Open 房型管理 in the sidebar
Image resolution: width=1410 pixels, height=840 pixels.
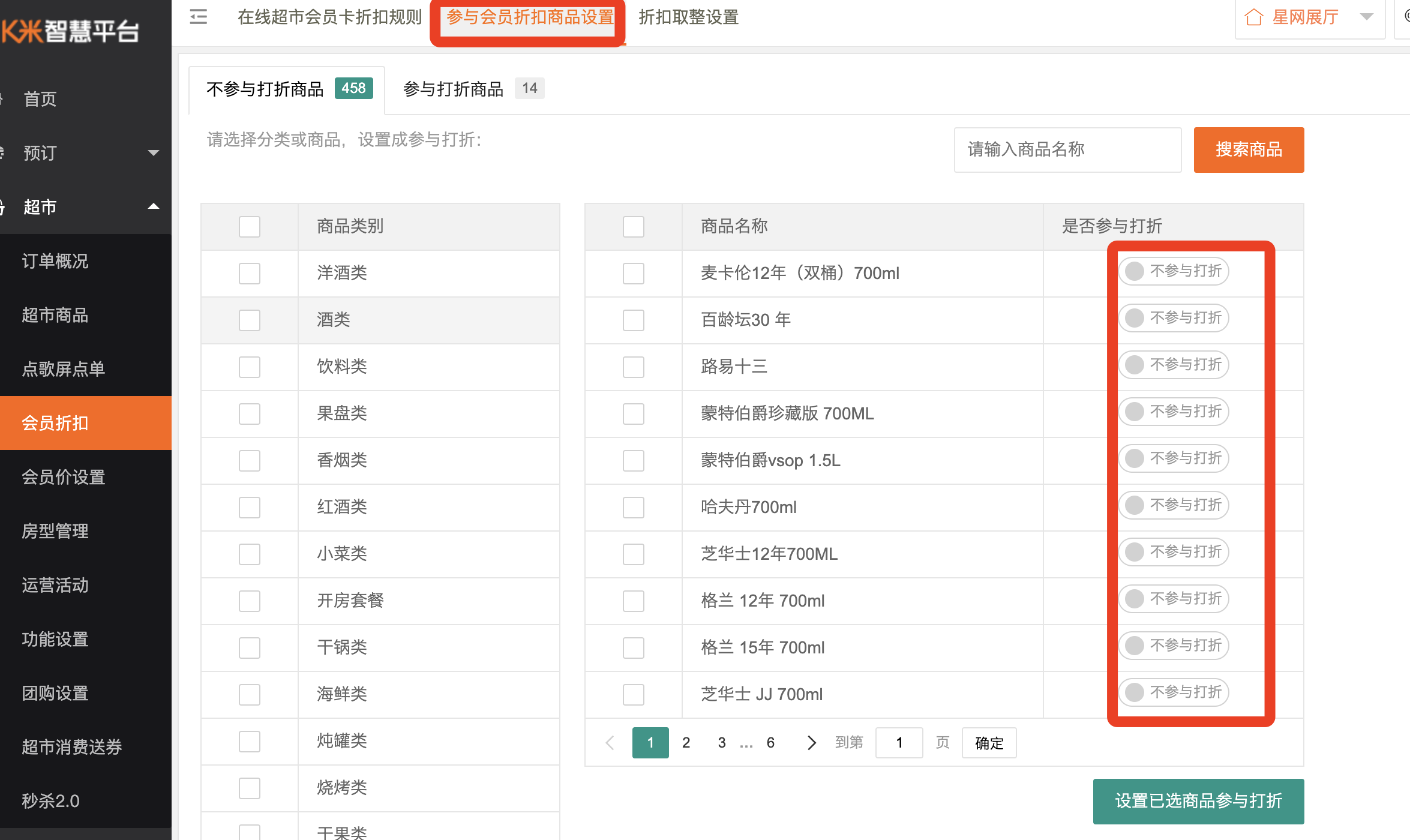point(86,531)
